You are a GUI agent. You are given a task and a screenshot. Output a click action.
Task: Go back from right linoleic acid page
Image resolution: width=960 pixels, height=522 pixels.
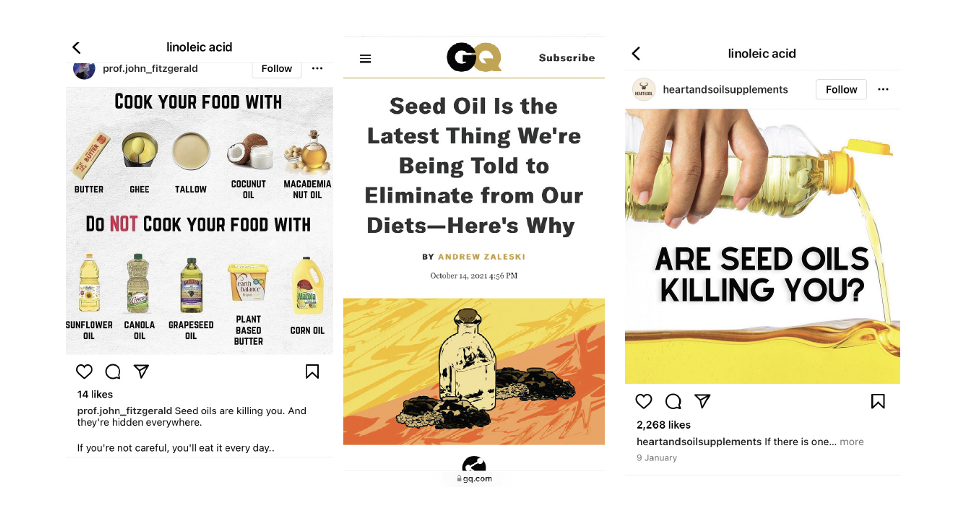[x=636, y=53]
